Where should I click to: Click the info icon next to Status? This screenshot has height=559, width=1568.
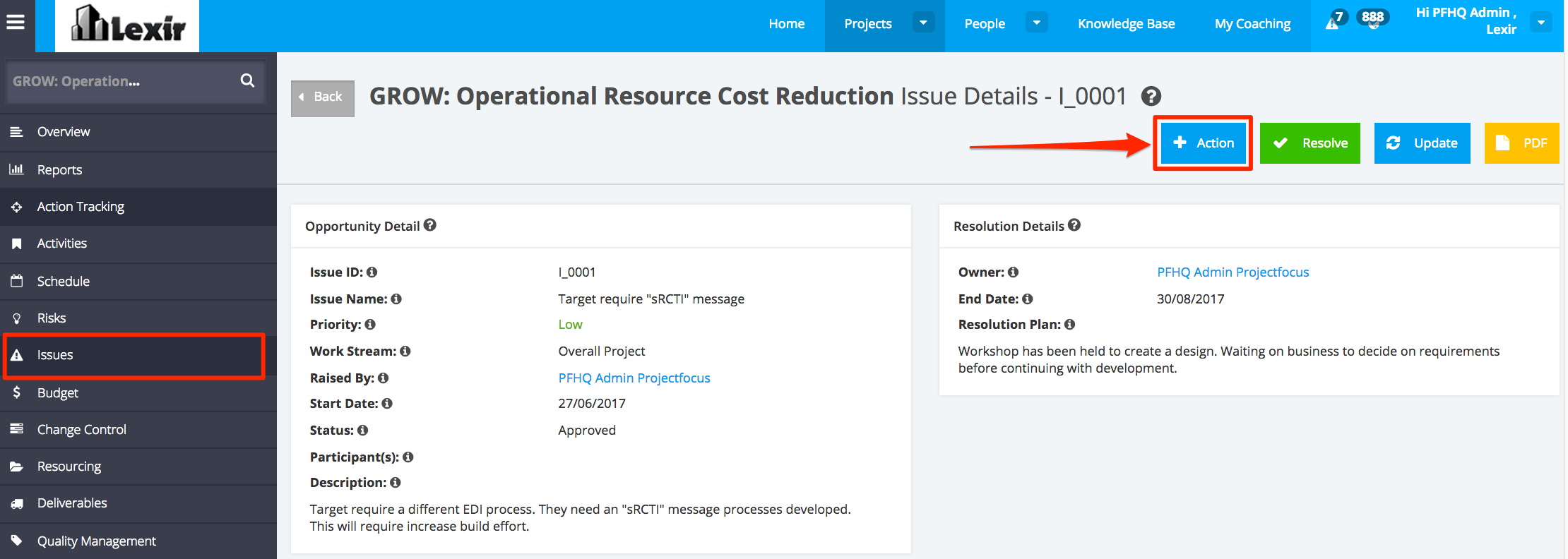click(x=363, y=430)
